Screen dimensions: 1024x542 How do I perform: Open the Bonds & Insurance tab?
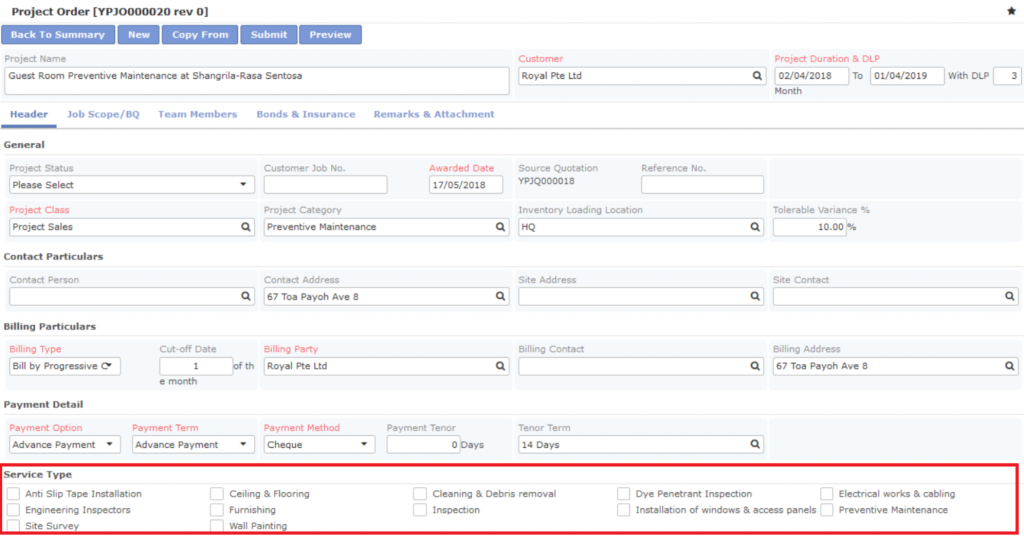tap(306, 115)
